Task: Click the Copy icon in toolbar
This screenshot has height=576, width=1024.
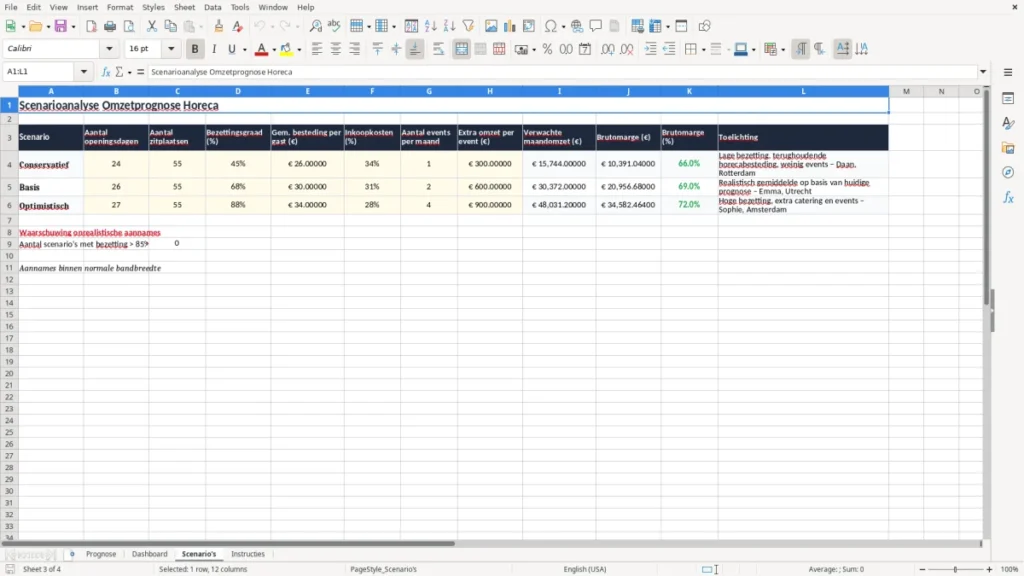Action: [x=170, y=26]
